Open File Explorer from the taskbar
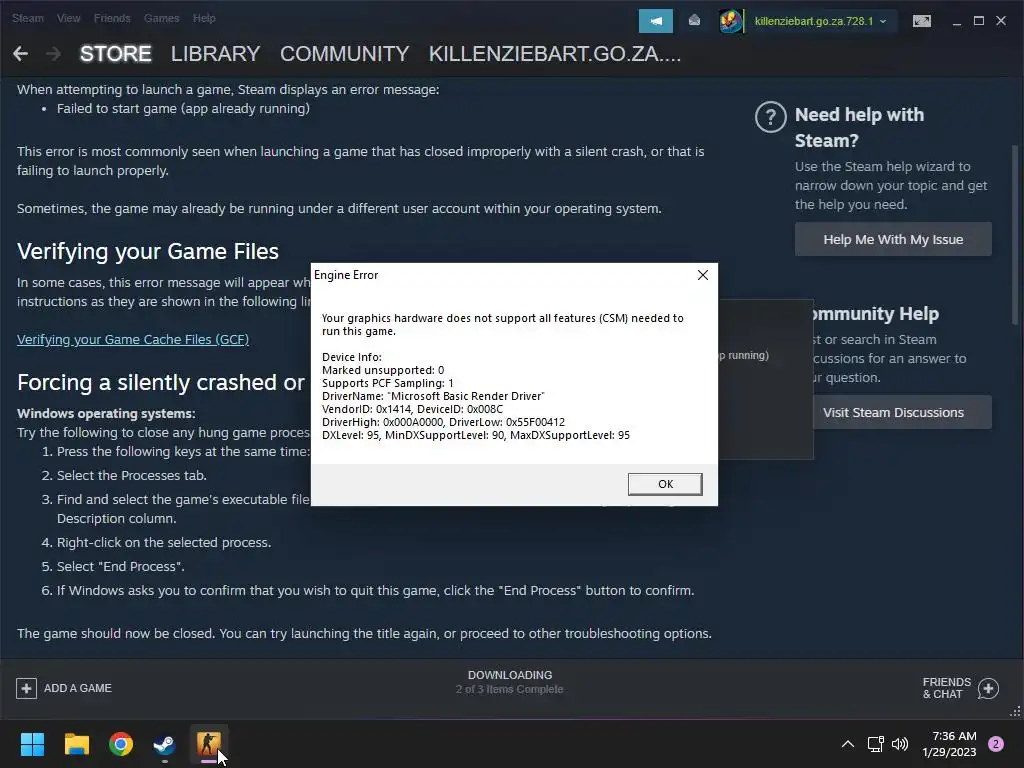The image size is (1024, 768). coord(76,744)
